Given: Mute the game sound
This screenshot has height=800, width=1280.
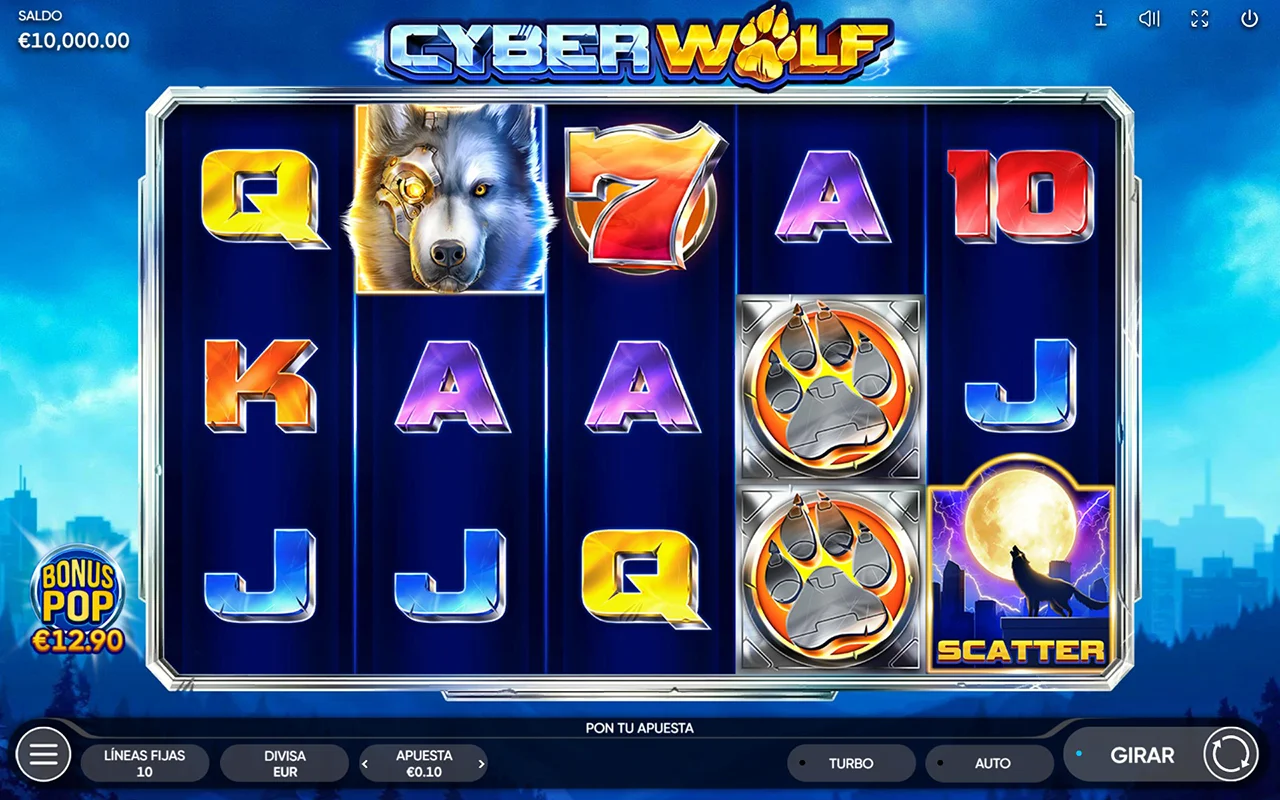Looking at the screenshot, I should click(x=1149, y=19).
